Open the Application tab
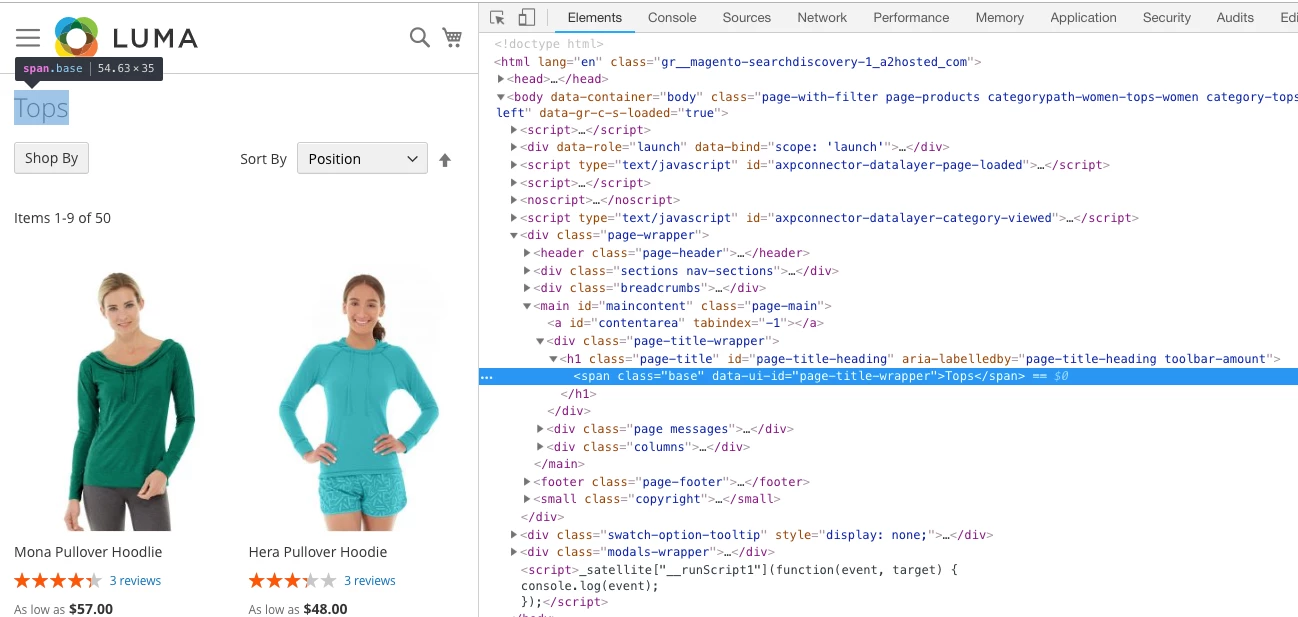1298x617 pixels. (1083, 17)
